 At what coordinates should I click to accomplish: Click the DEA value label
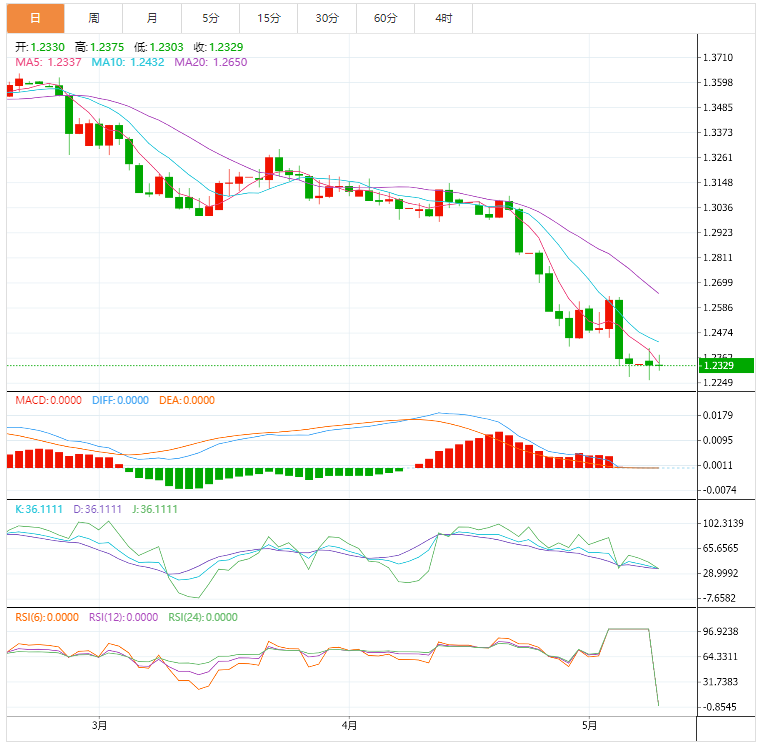tap(187, 400)
